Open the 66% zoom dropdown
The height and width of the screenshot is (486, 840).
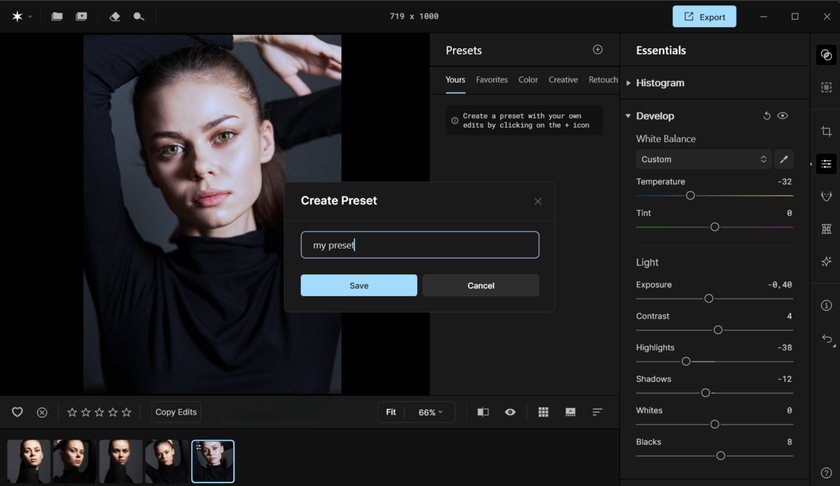coord(430,412)
